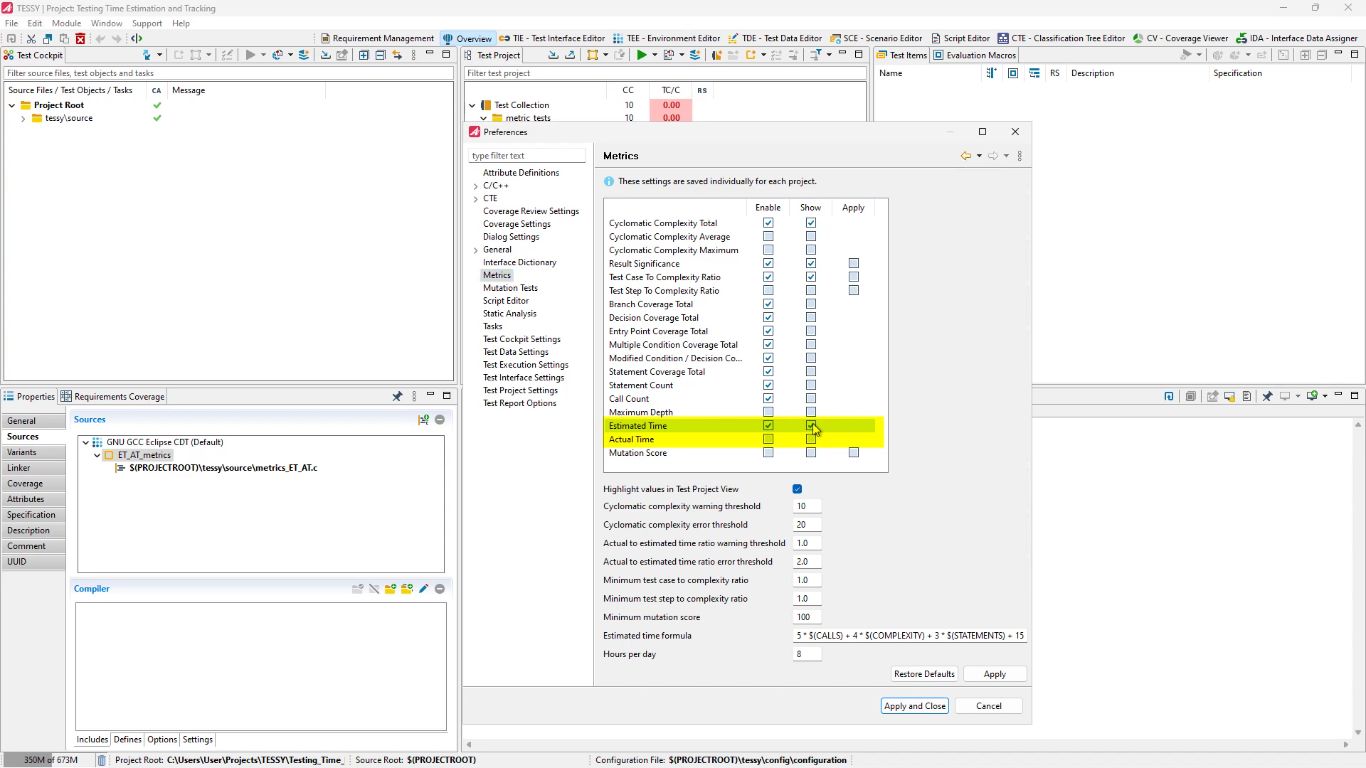Pin the Properties view with the pin icon
Viewport: 1366px width, 768px height.
pyautogui.click(x=397, y=396)
